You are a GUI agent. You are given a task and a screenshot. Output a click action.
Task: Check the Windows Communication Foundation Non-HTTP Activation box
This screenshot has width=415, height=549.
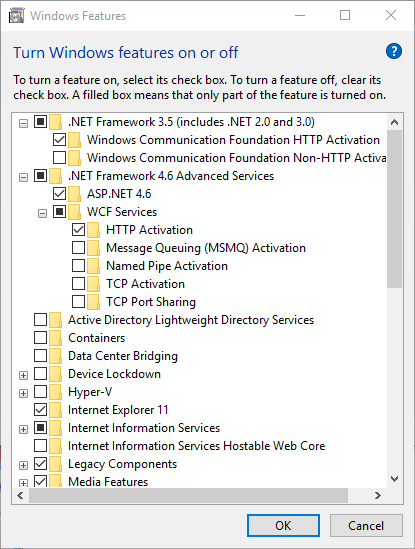60,158
